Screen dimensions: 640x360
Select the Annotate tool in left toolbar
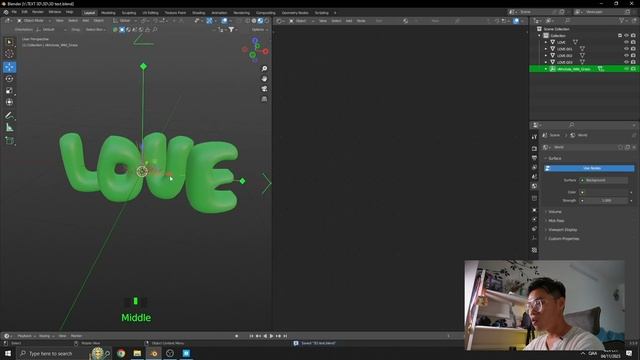click(x=9, y=116)
